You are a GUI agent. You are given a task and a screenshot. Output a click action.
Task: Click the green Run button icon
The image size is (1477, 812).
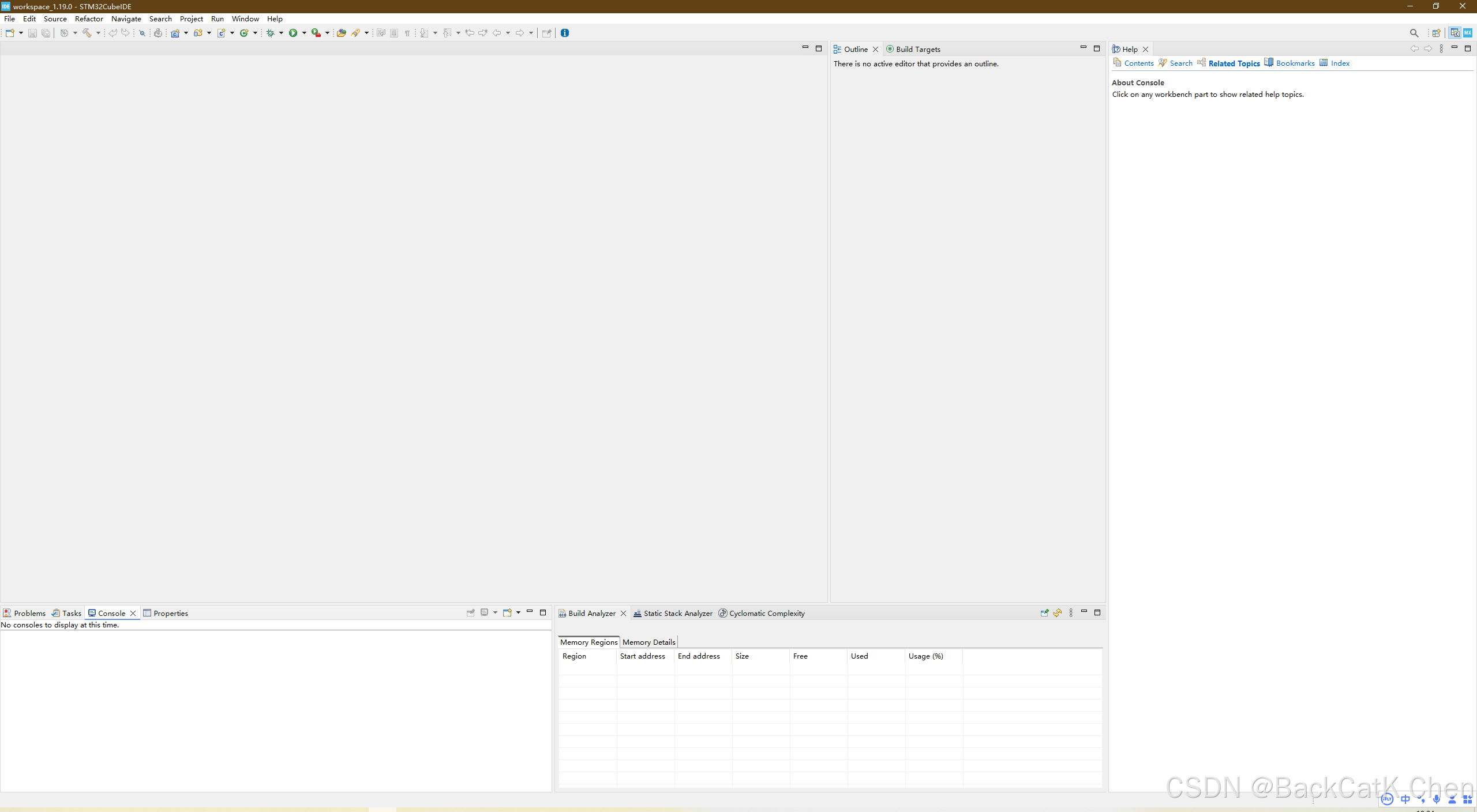pyautogui.click(x=293, y=33)
